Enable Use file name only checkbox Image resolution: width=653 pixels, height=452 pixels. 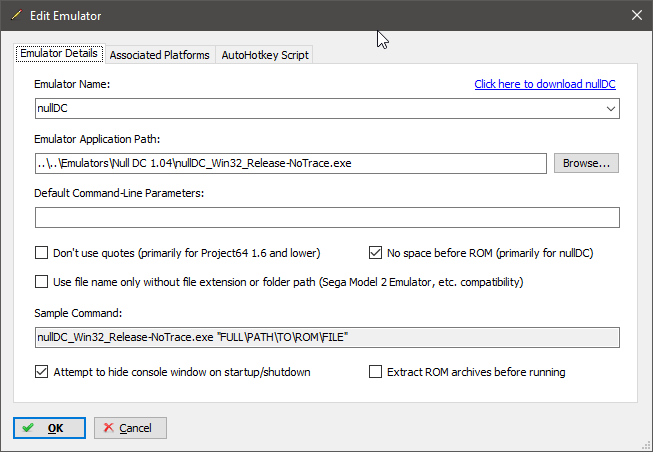[41, 282]
